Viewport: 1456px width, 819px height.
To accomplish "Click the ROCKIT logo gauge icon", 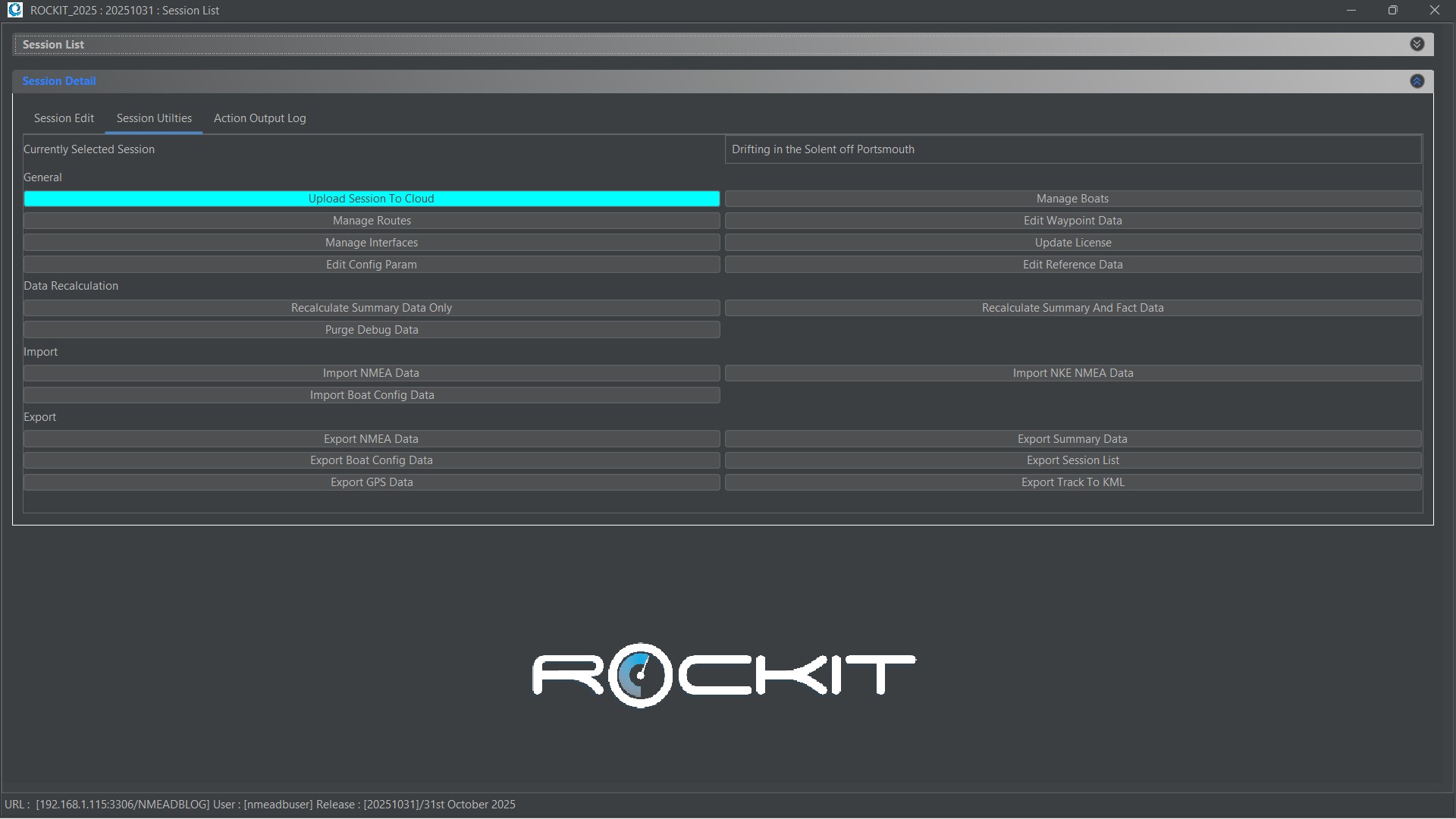I will [x=639, y=674].
